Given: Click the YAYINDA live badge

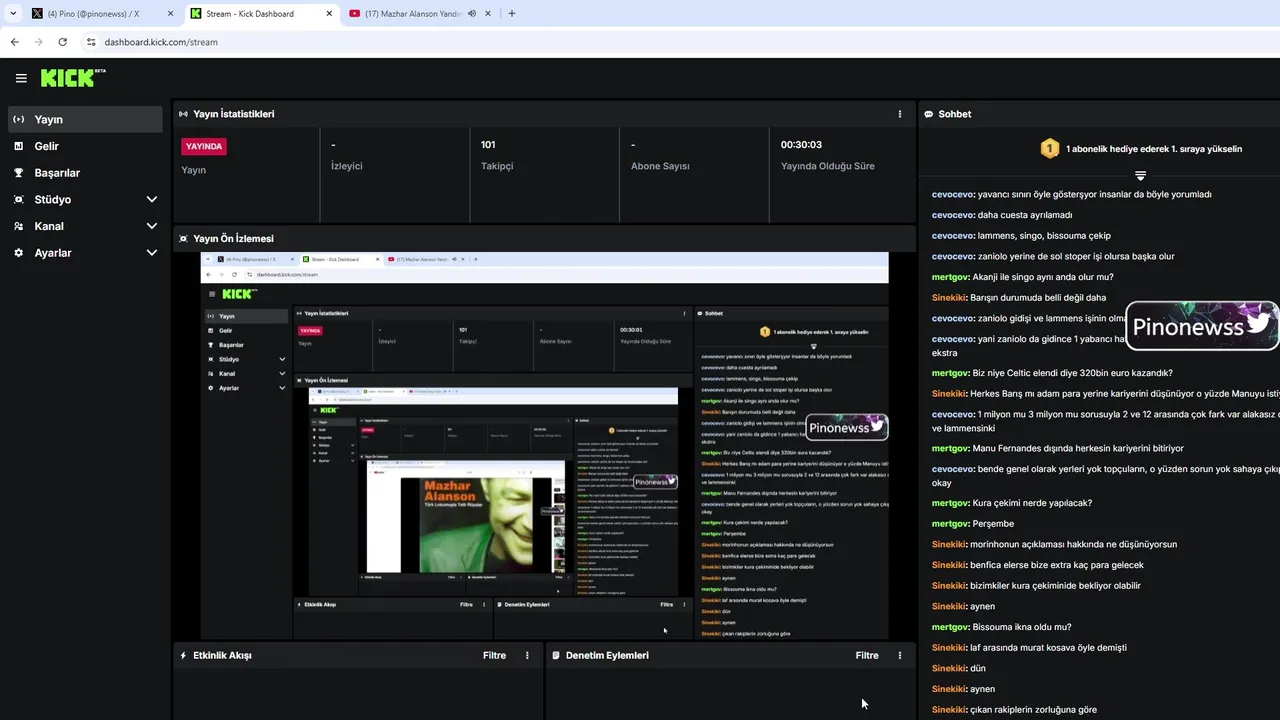Looking at the screenshot, I should (x=203, y=146).
